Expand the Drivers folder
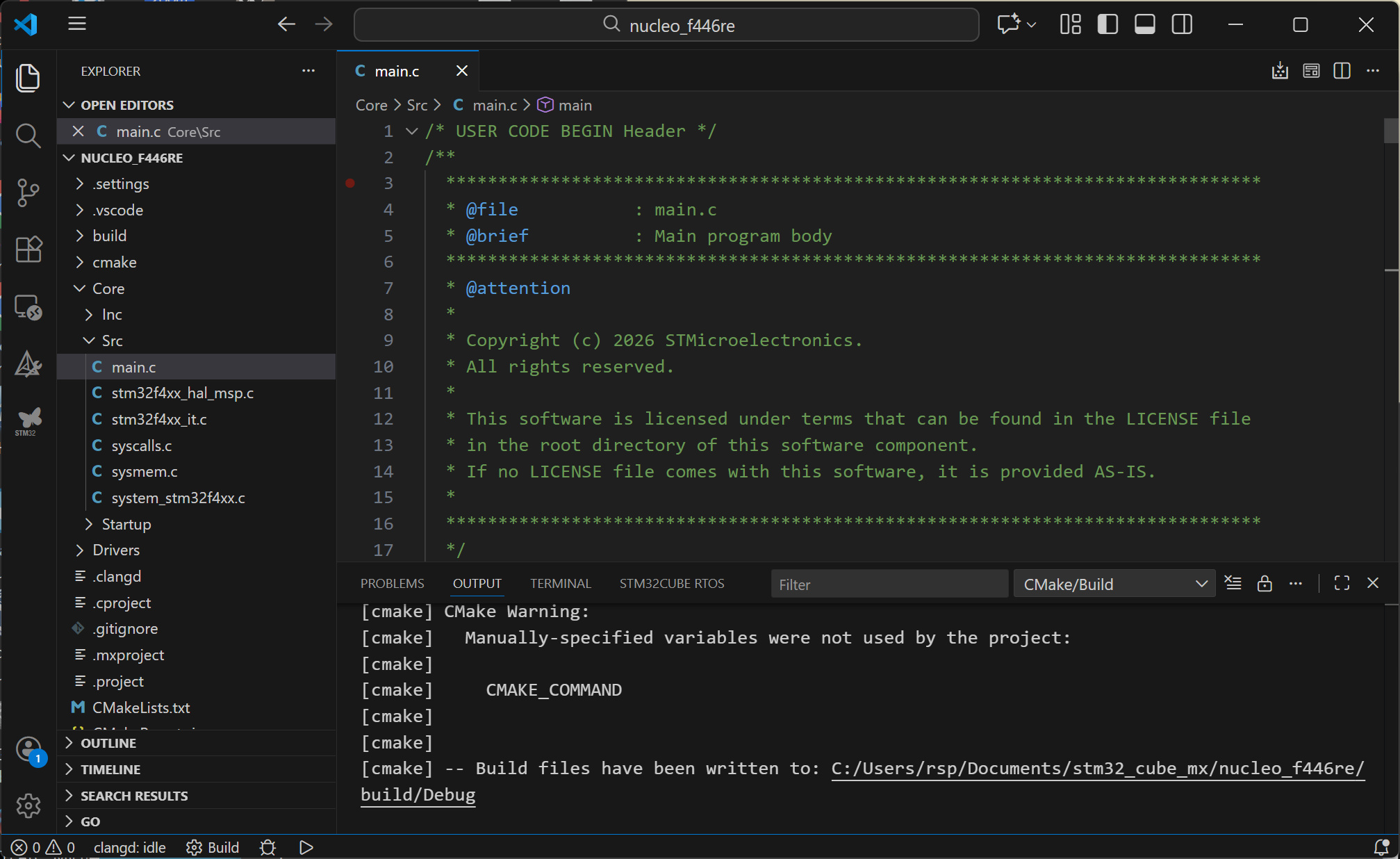The width and height of the screenshot is (1400, 859). [x=115, y=550]
